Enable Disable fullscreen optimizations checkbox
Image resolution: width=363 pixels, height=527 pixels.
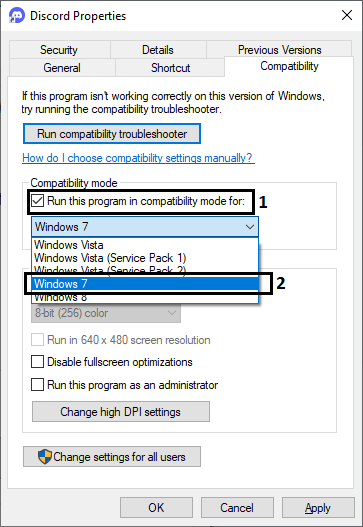pos(37,362)
